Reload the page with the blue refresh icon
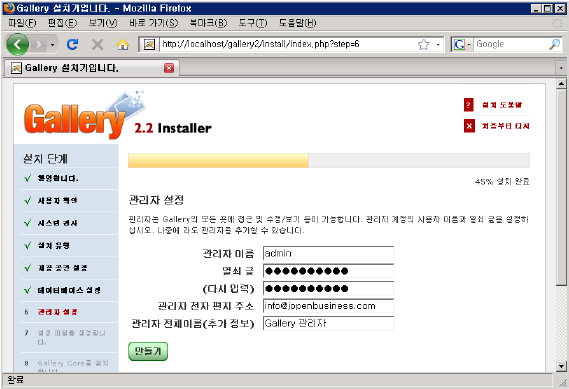 pos(73,45)
